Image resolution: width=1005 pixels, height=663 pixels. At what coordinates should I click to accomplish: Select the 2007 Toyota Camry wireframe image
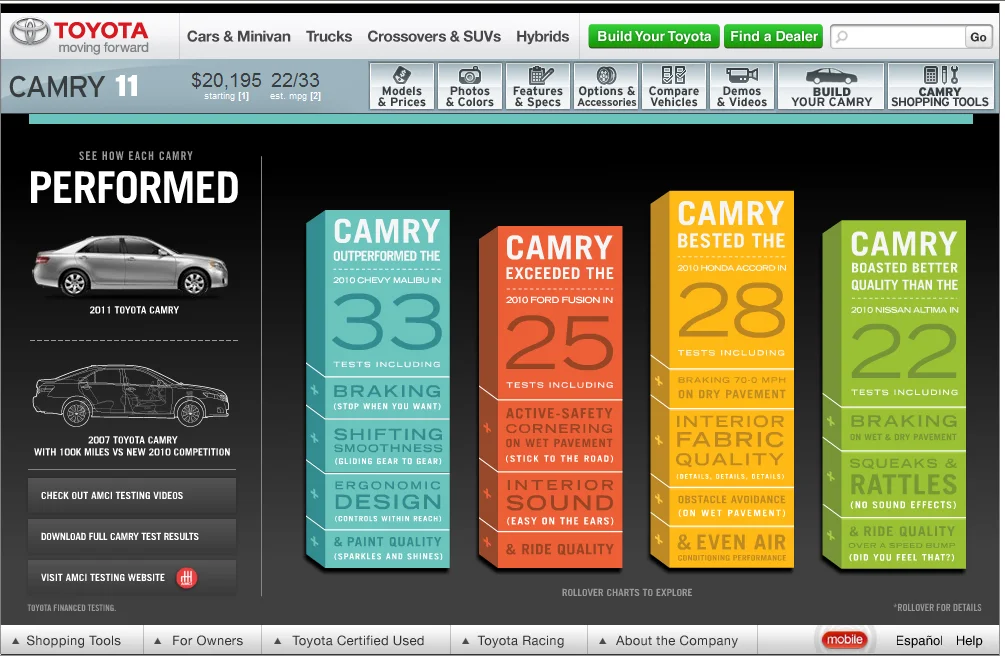[131, 396]
